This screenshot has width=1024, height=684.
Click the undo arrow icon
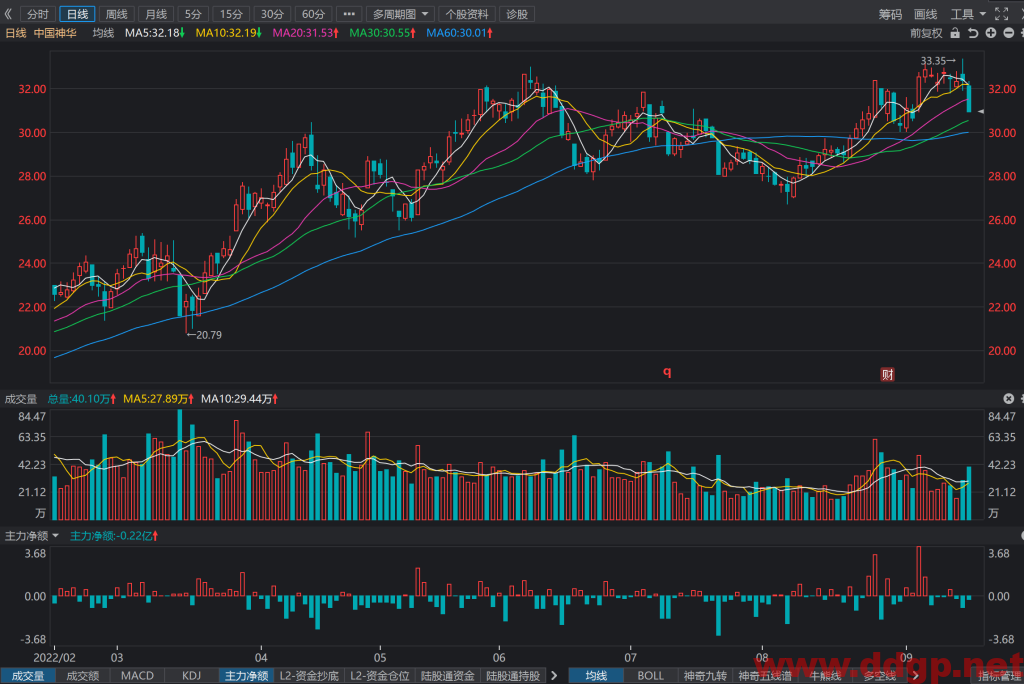coord(973,33)
